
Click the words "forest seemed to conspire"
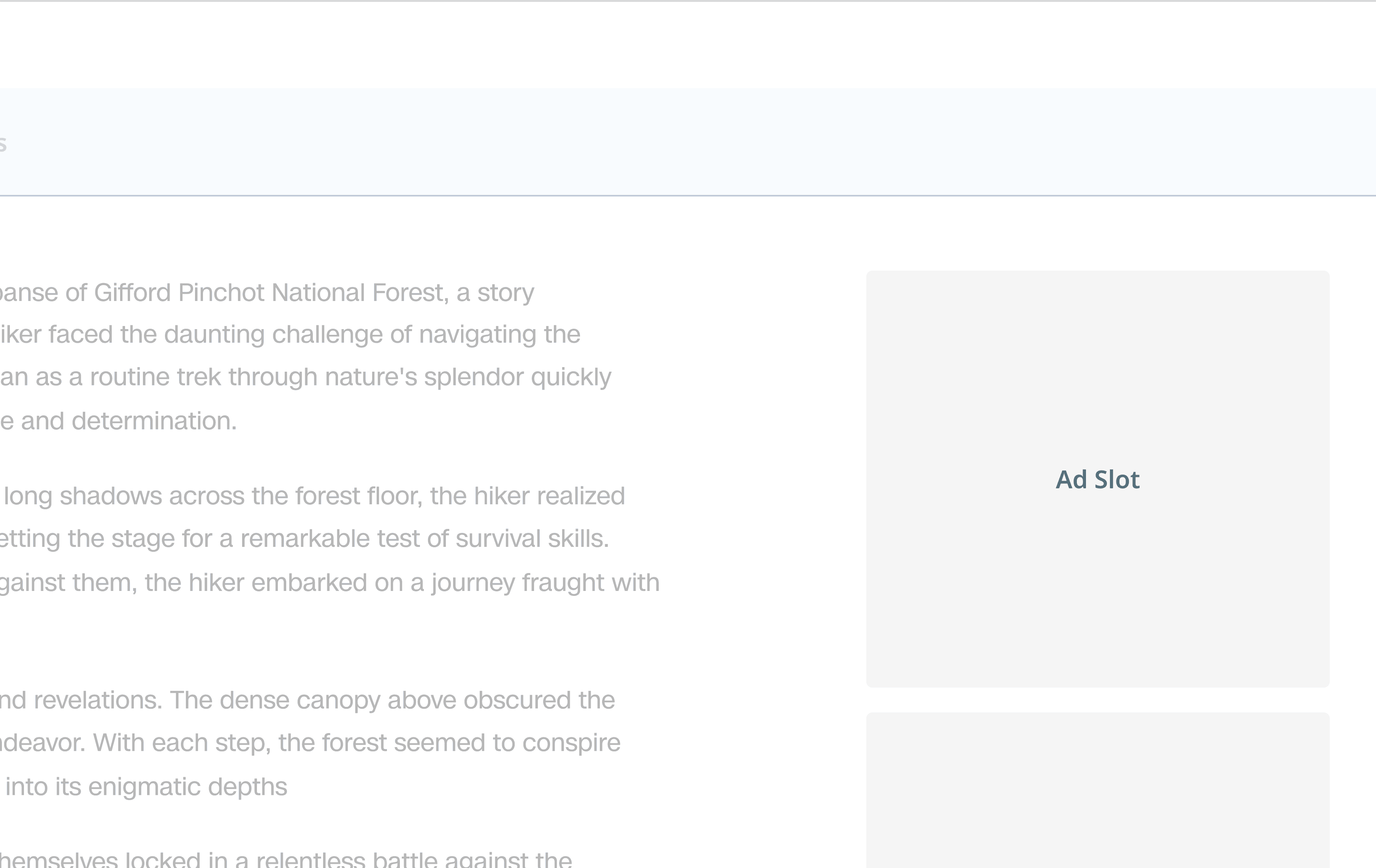pos(471,743)
